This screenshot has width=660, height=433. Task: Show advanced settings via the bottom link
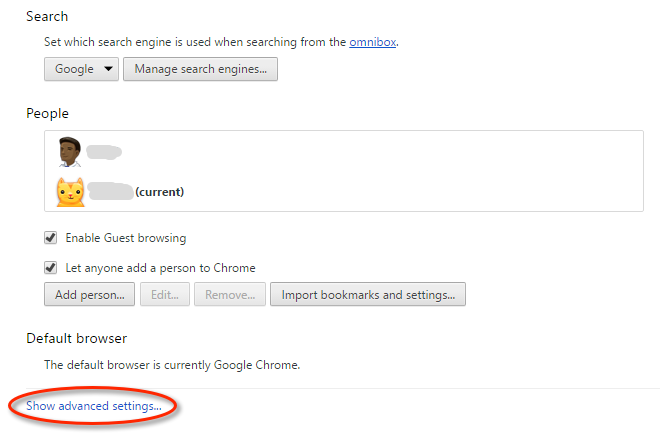[x=94, y=406]
